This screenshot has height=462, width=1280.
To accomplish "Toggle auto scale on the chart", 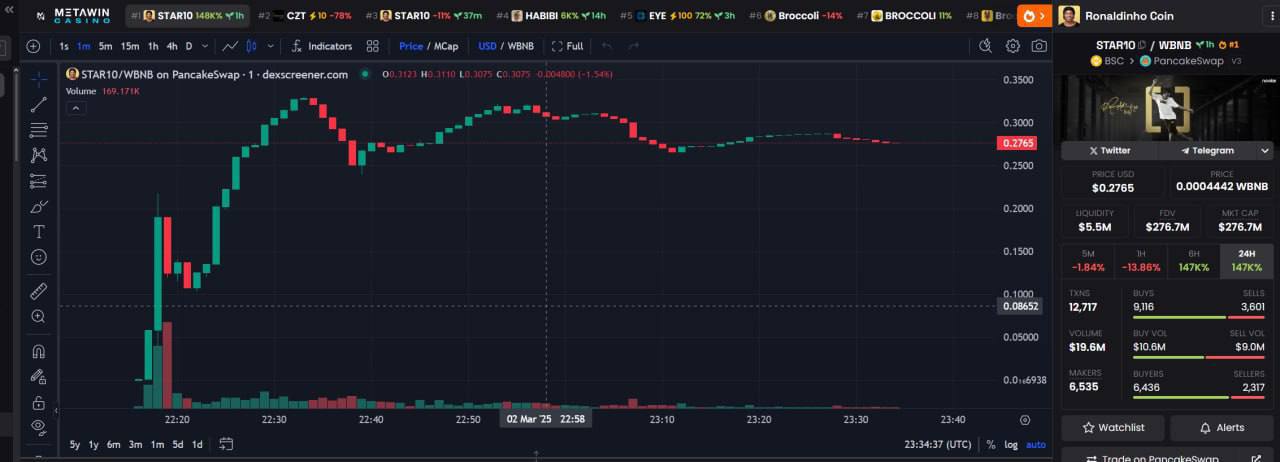I will tap(1036, 444).
